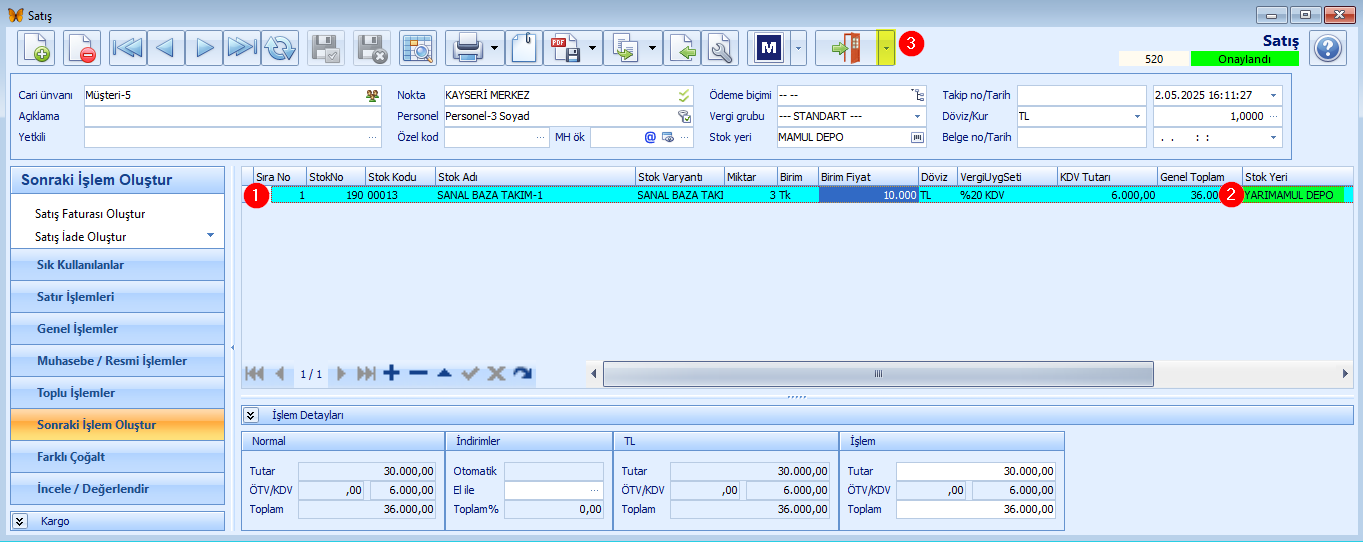Expand the Ödeme biçimi selector

click(917, 95)
